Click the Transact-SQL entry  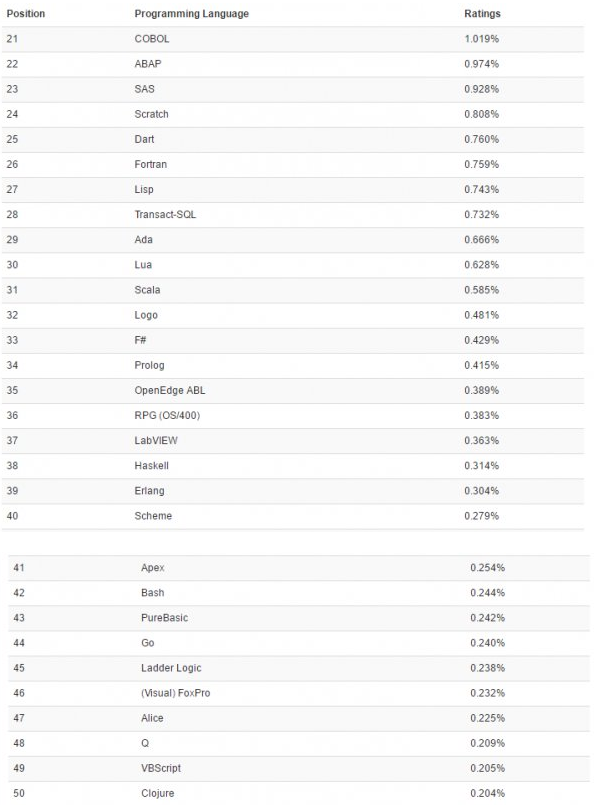[165, 214]
